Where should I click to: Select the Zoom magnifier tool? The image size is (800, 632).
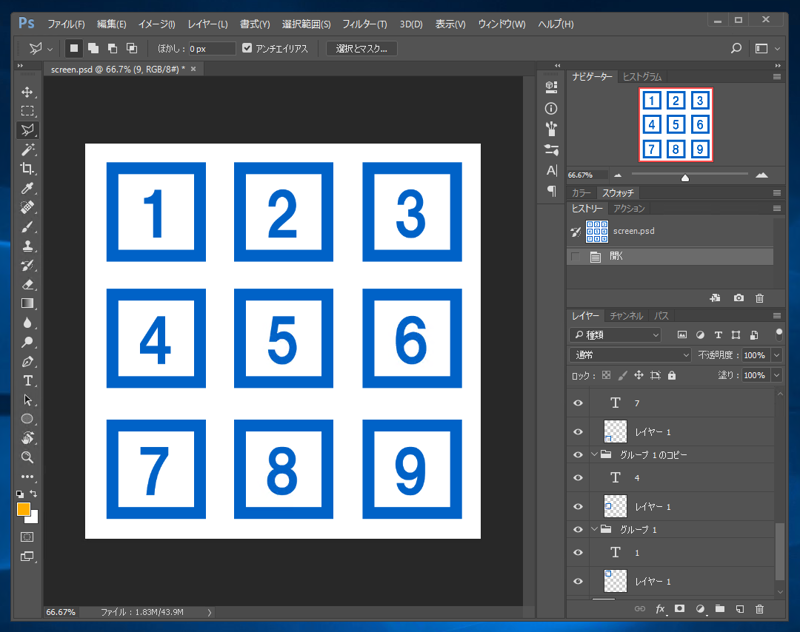click(x=28, y=457)
